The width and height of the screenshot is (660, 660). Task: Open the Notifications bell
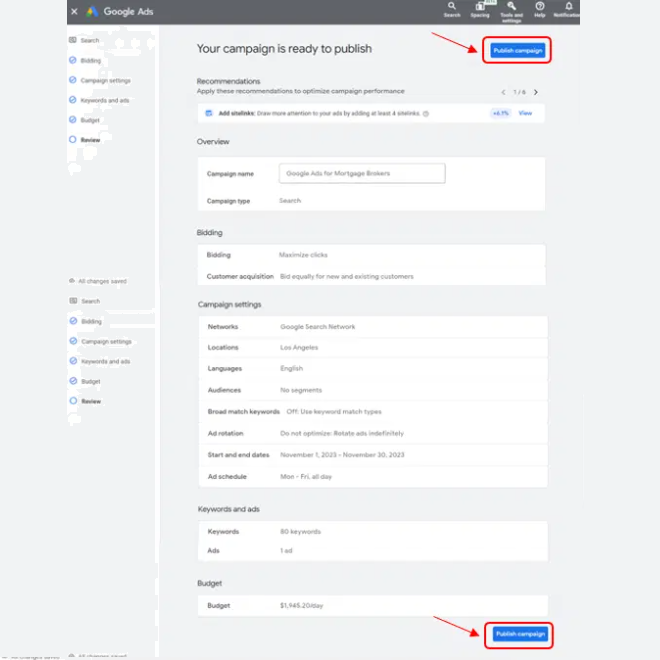568,8
